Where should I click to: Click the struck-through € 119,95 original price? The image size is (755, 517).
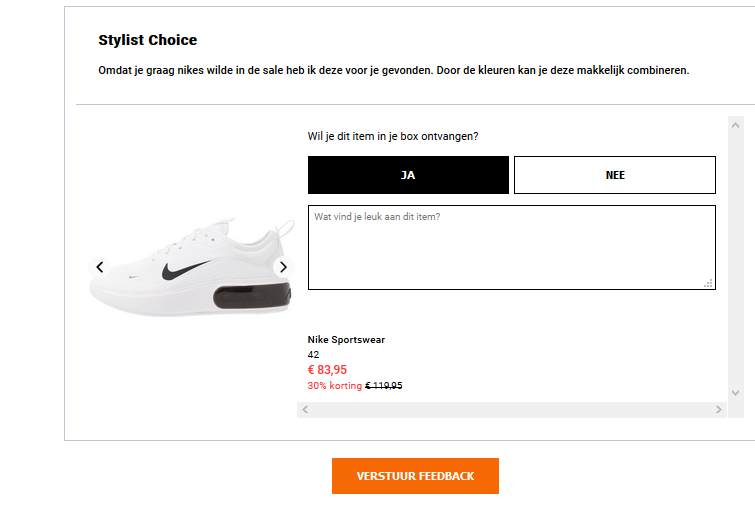384,386
